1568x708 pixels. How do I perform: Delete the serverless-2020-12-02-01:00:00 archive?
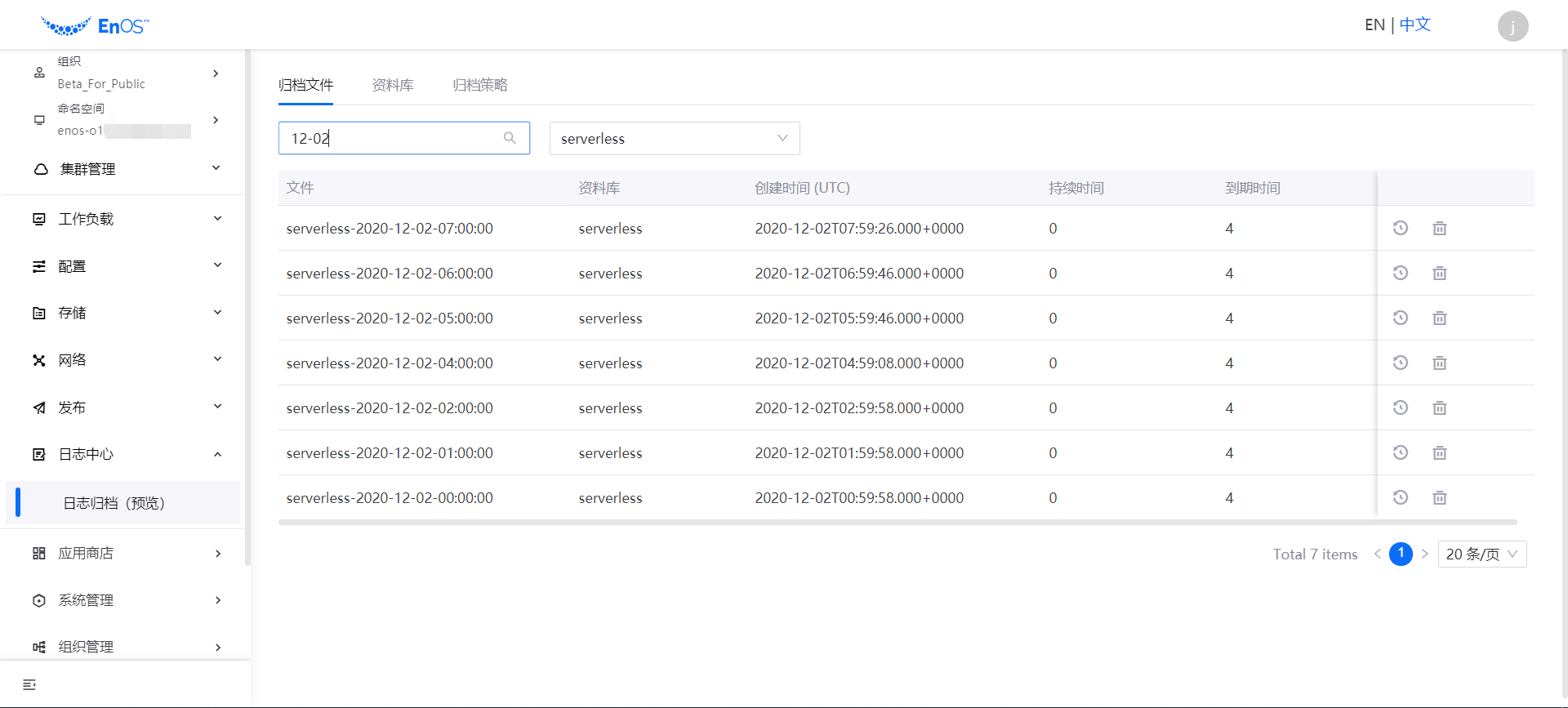tap(1440, 452)
